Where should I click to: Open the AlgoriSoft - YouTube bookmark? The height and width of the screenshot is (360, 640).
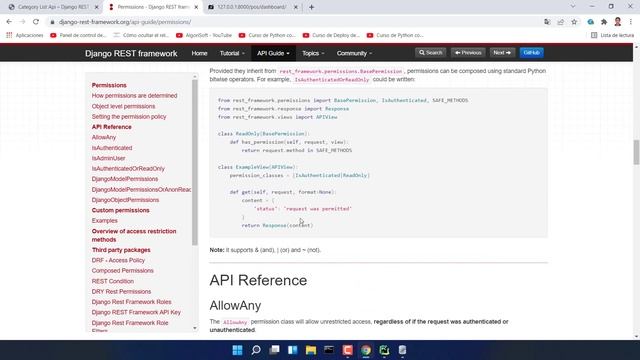point(204,36)
